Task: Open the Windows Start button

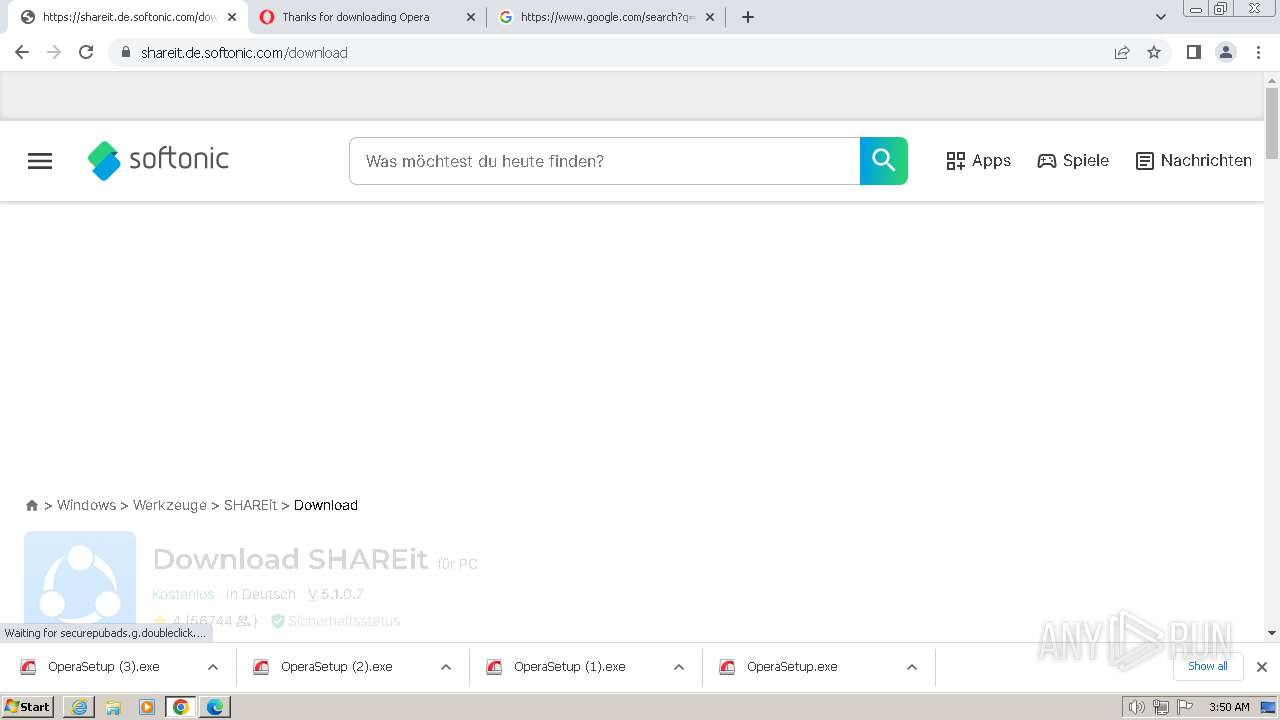Action: [x=28, y=707]
